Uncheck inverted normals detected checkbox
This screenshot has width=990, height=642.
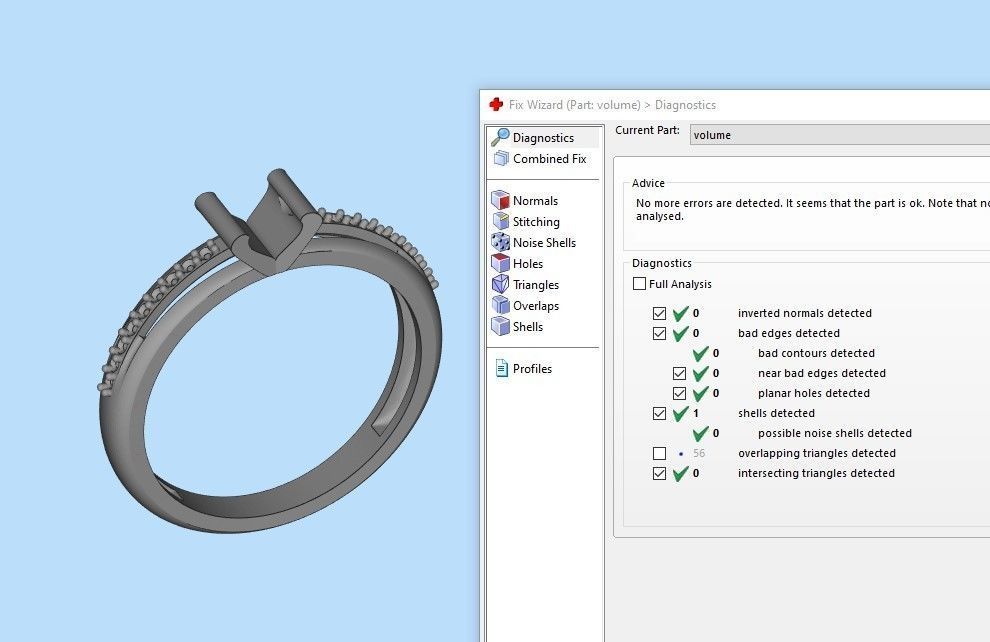tap(659, 313)
